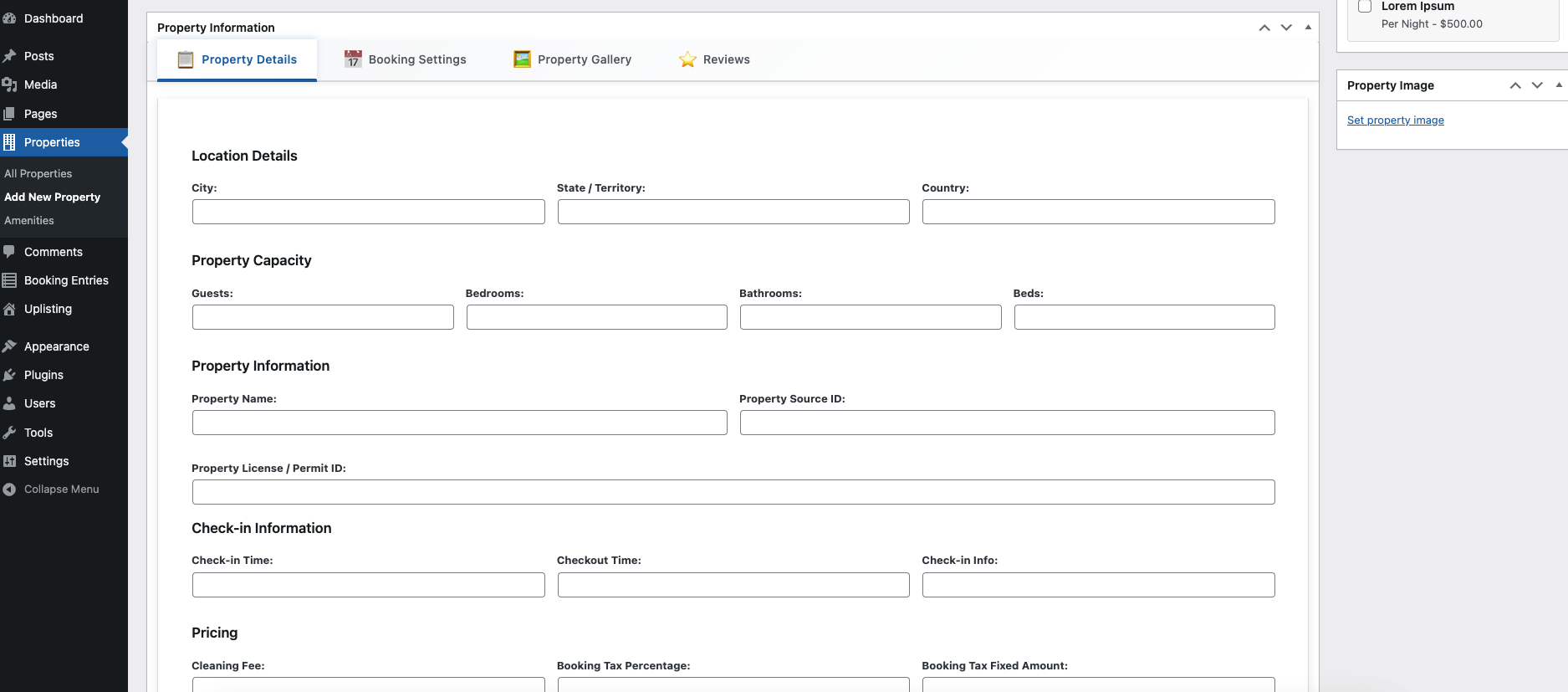
Task: Focus the Checkout Time input field
Action: pyautogui.click(x=733, y=585)
